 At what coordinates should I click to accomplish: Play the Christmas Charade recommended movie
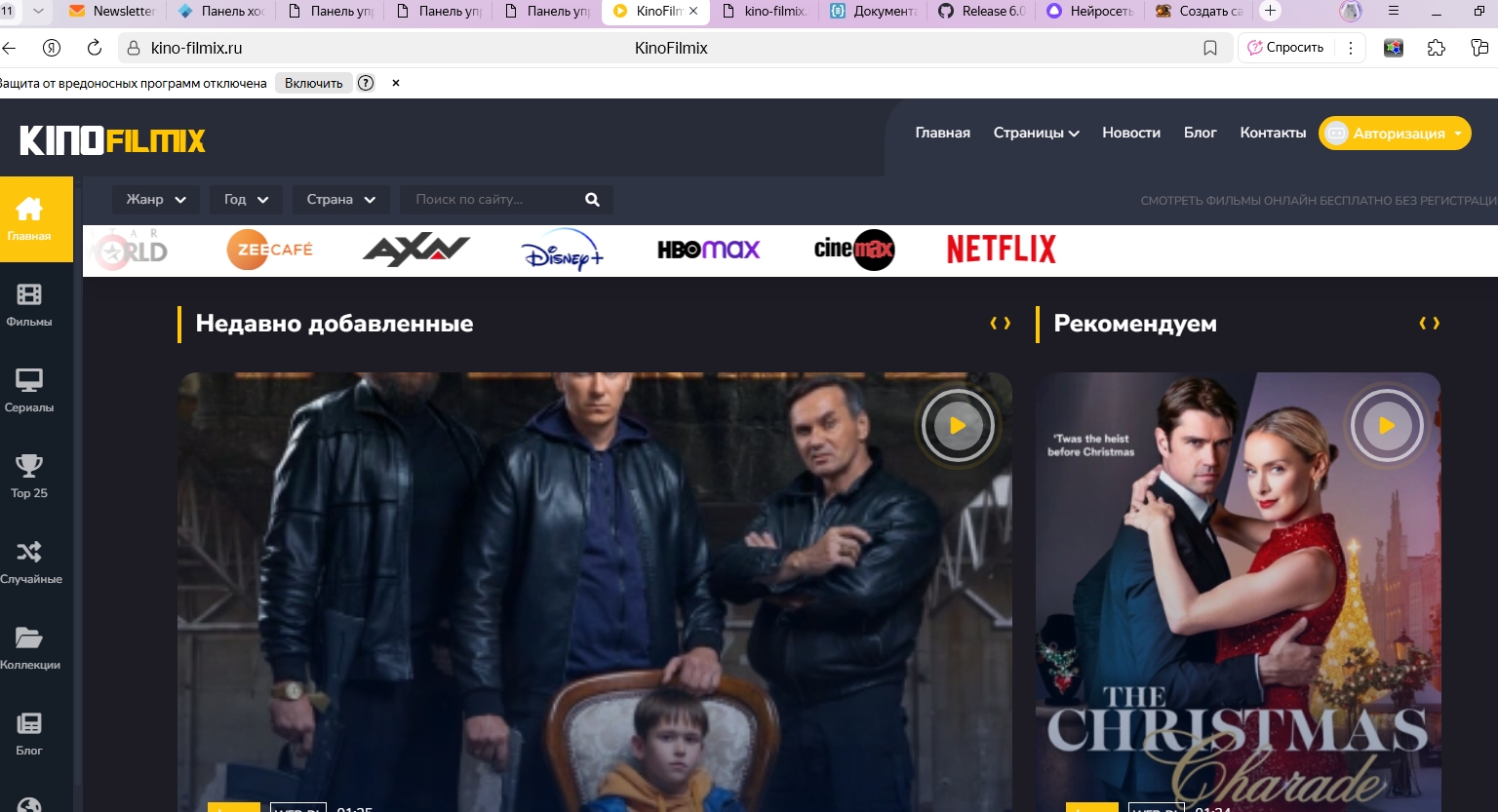coord(1386,426)
